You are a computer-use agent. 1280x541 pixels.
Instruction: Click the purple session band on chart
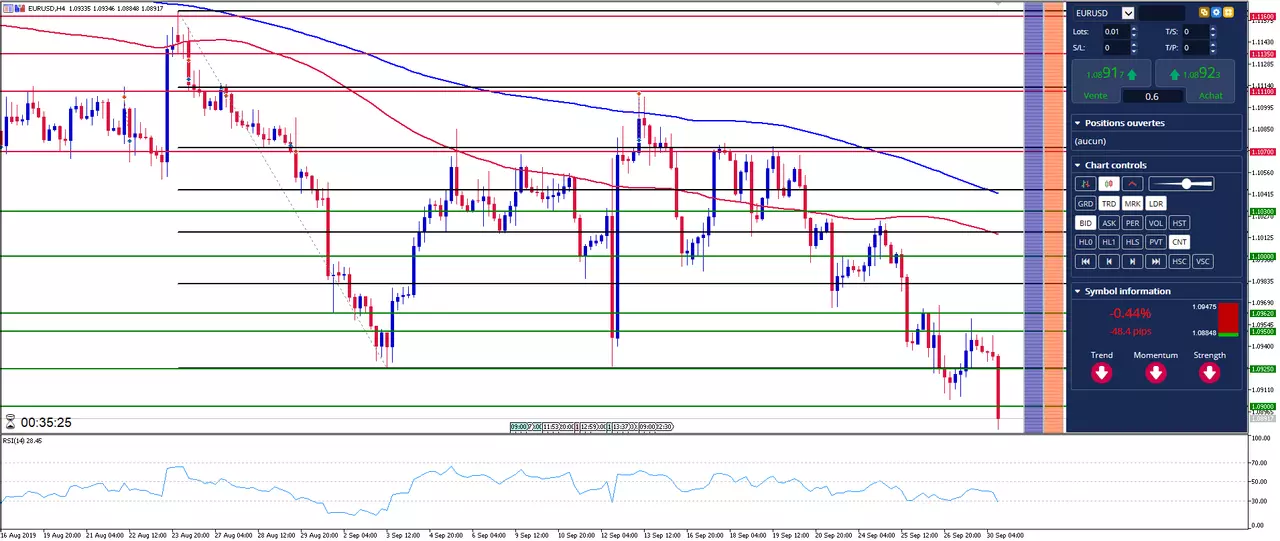[x=1034, y=217]
